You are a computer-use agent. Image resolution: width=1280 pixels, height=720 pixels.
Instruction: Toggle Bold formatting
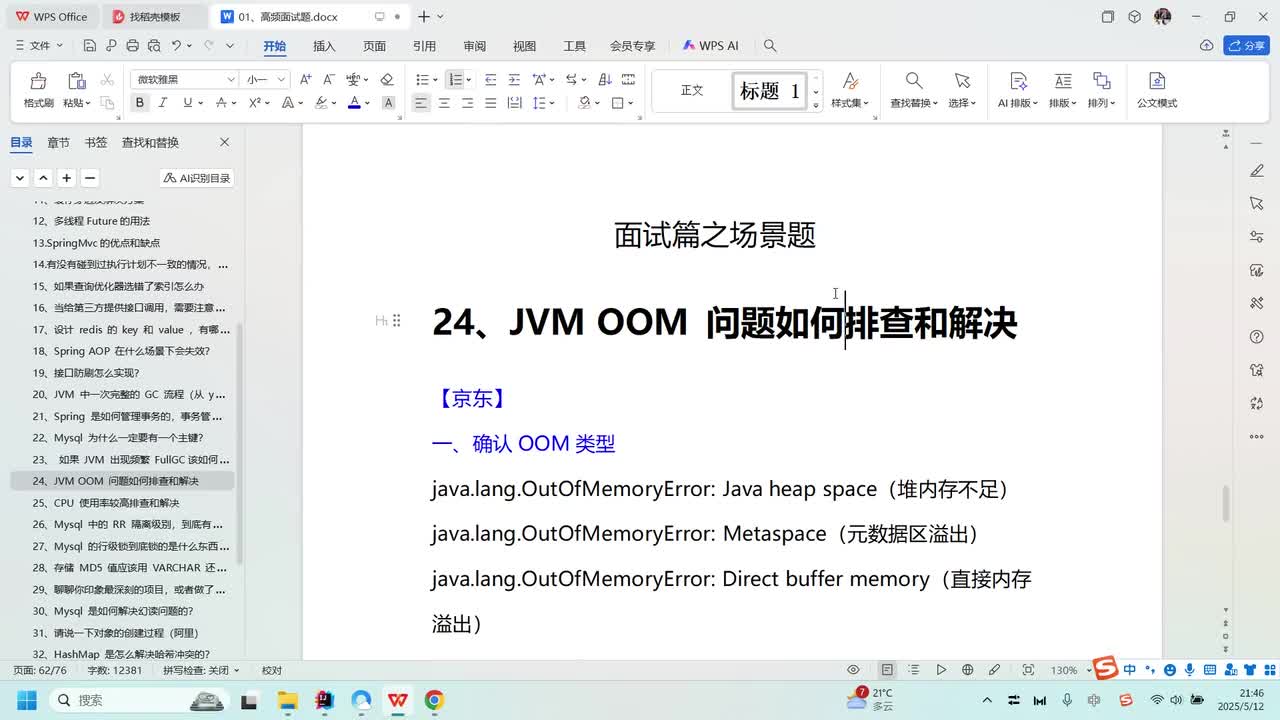click(140, 103)
